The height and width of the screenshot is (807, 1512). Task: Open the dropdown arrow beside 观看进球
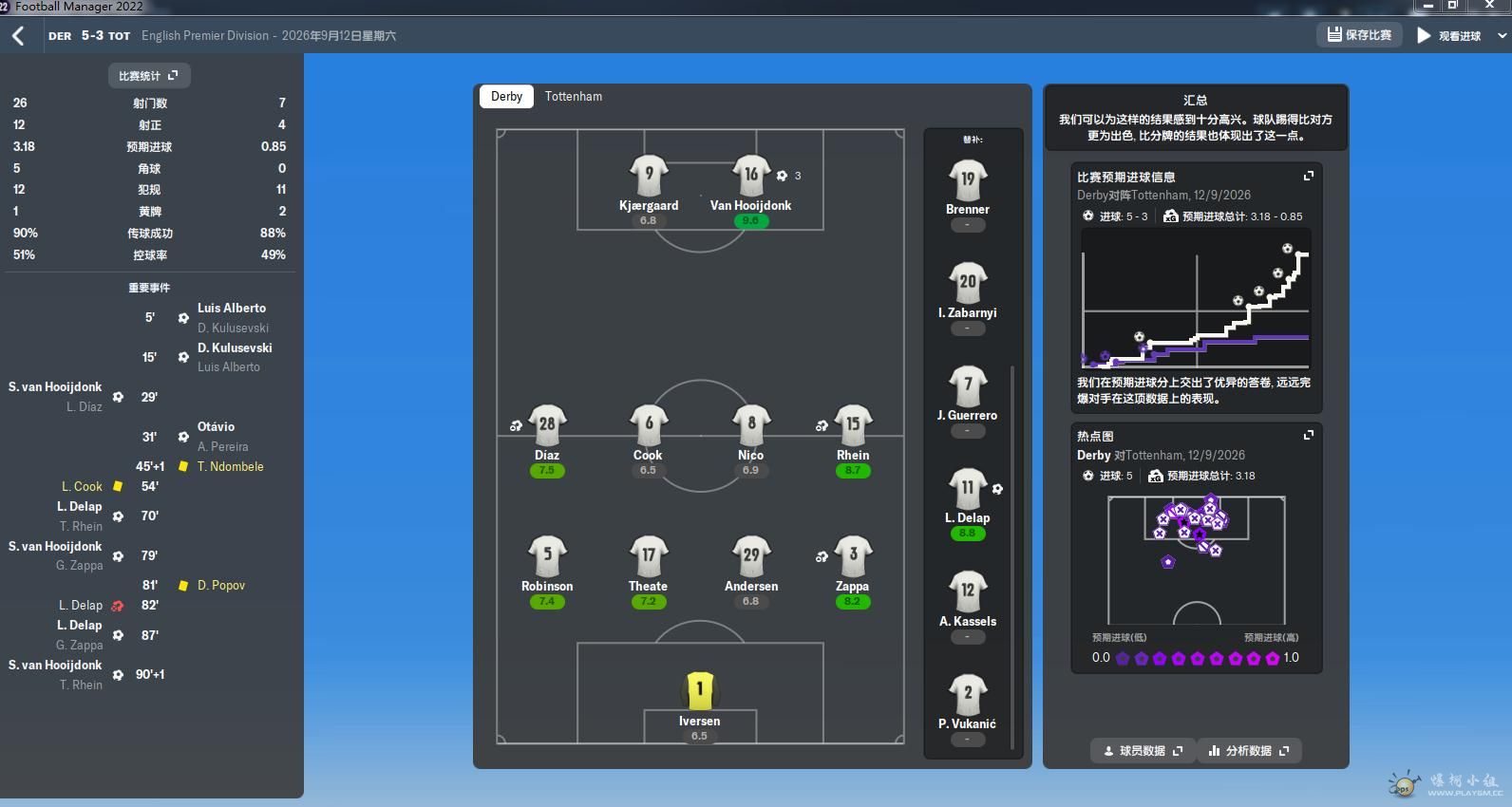click(x=1502, y=36)
